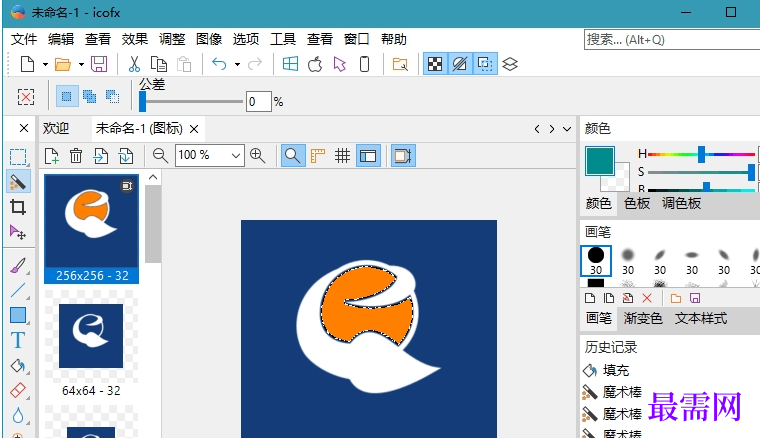The image size is (760, 438).
Task: Close the 未命名-1 (图标) tab
Action: pyautogui.click(x=194, y=129)
